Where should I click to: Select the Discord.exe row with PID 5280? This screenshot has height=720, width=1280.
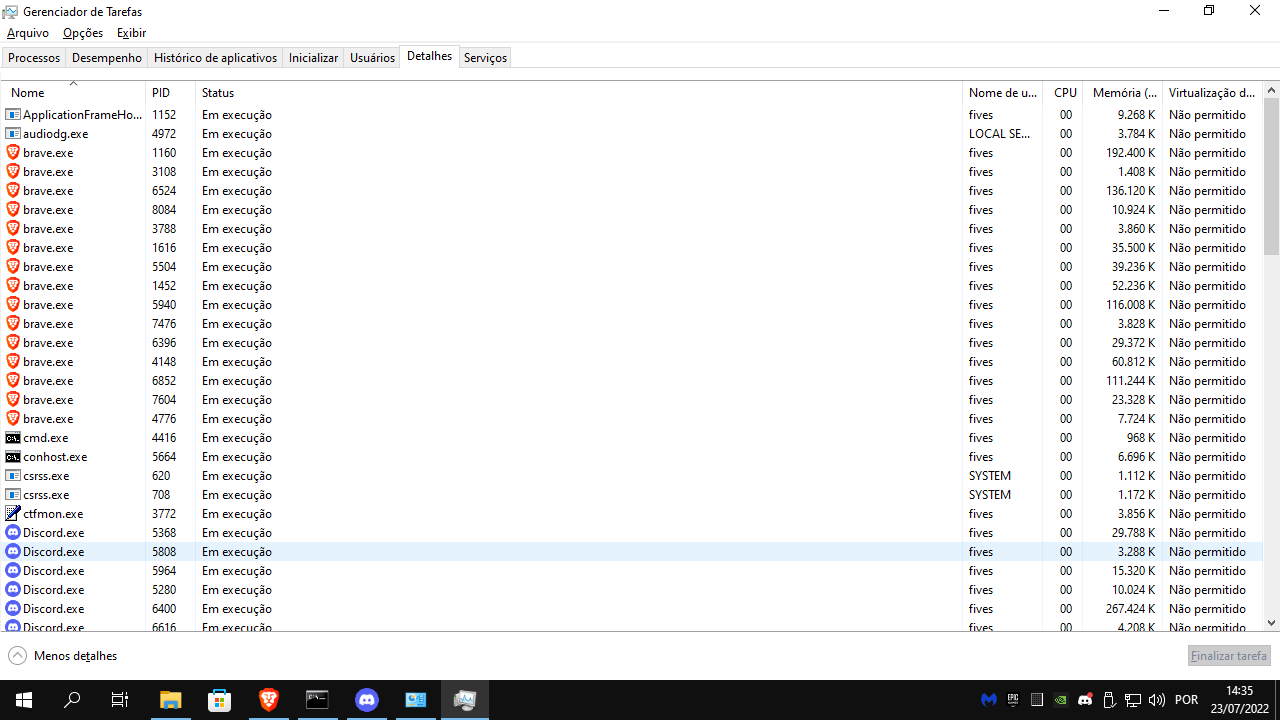click(632, 590)
